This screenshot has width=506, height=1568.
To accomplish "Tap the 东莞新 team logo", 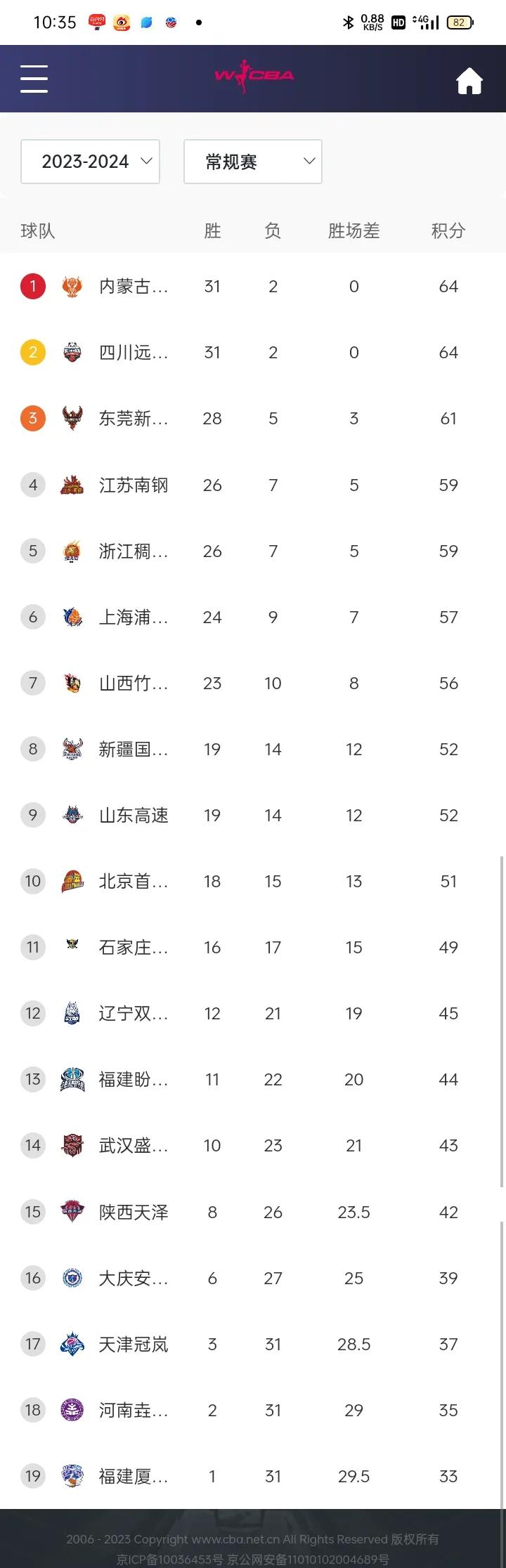I will (x=72, y=418).
